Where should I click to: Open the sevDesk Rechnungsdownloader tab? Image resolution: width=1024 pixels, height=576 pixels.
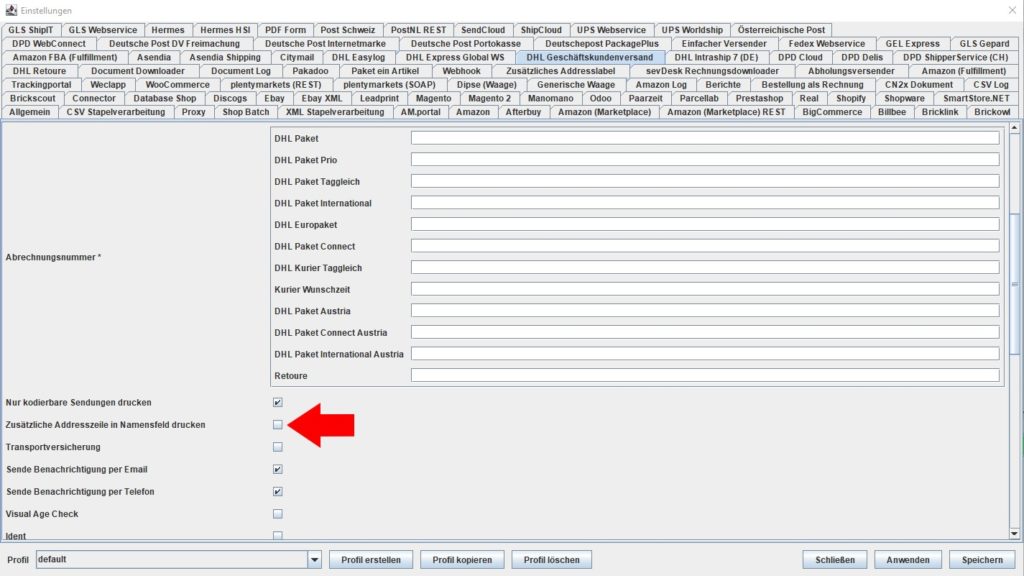[x=712, y=71]
